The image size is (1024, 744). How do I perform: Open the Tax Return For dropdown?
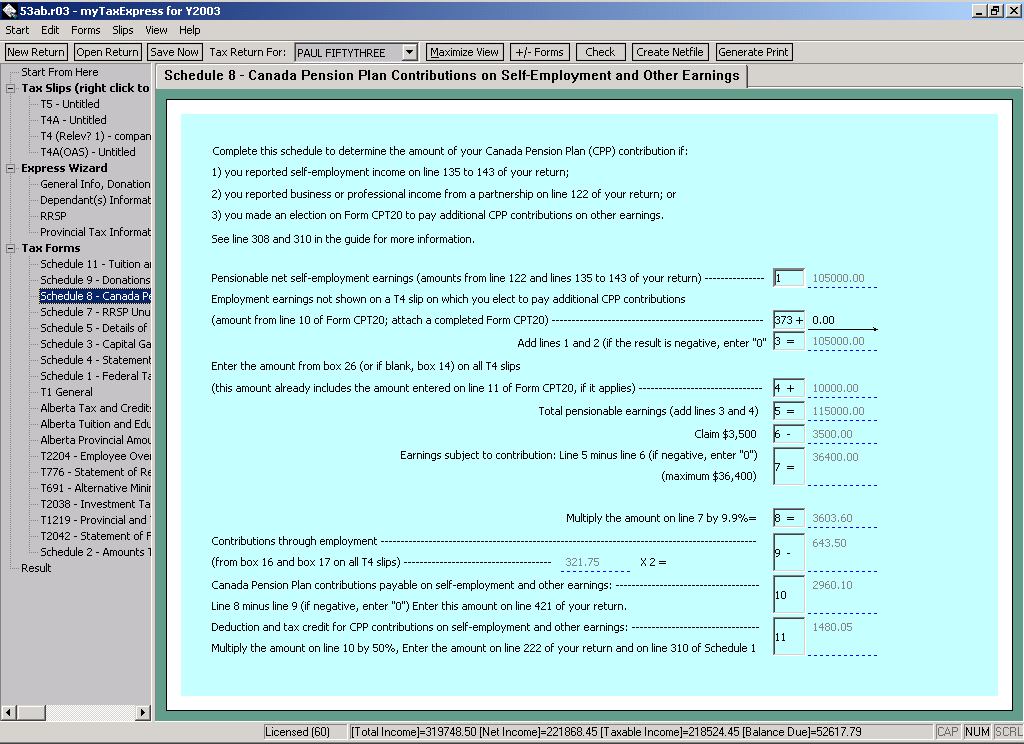408,52
